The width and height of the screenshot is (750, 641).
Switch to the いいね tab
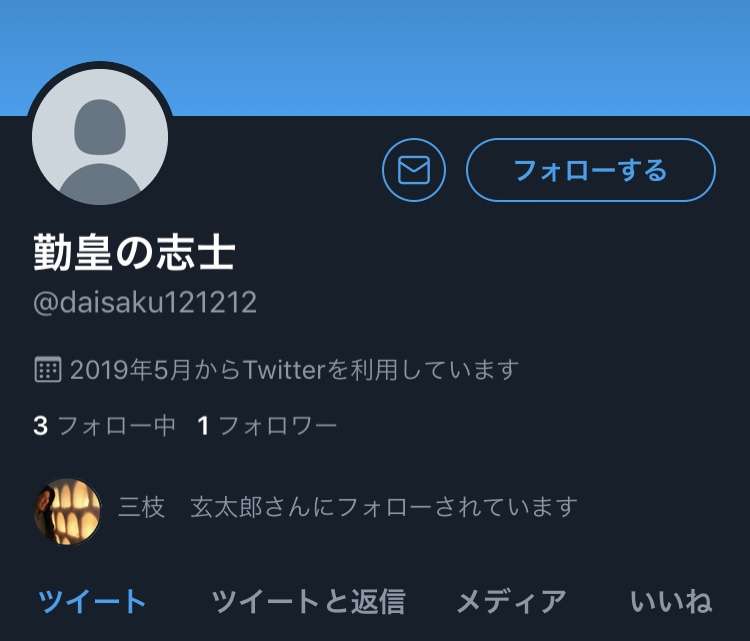coord(671,601)
